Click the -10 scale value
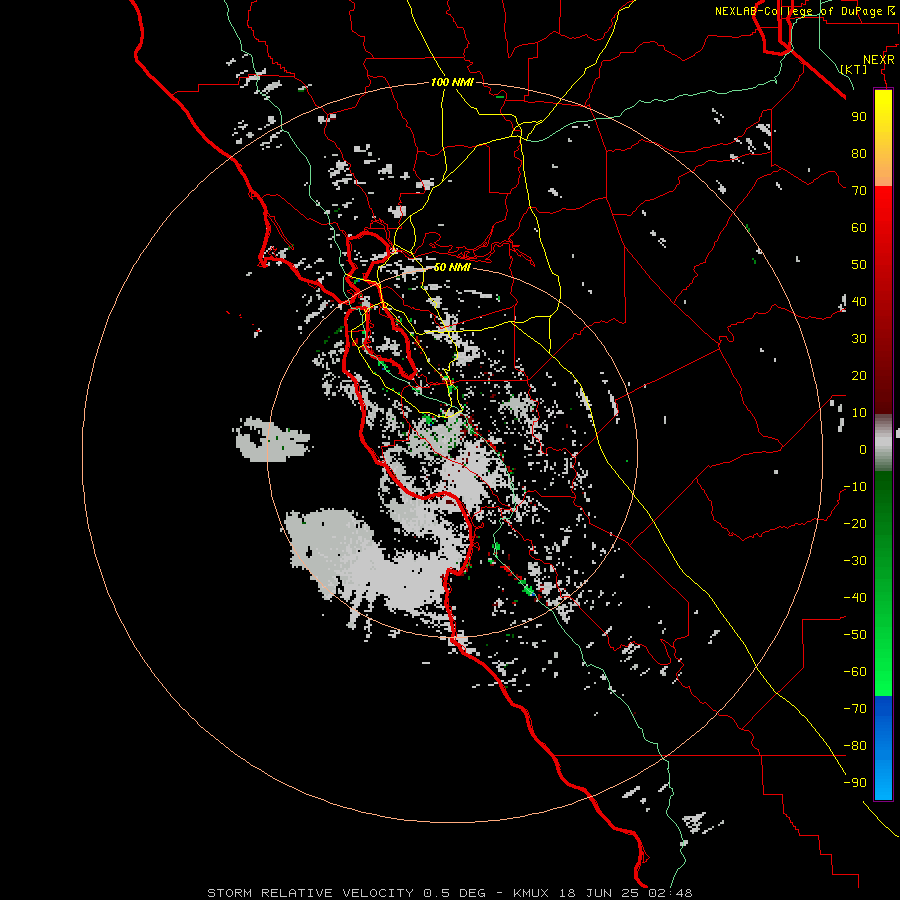This screenshot has width=900, height=900. pos(855,487)
